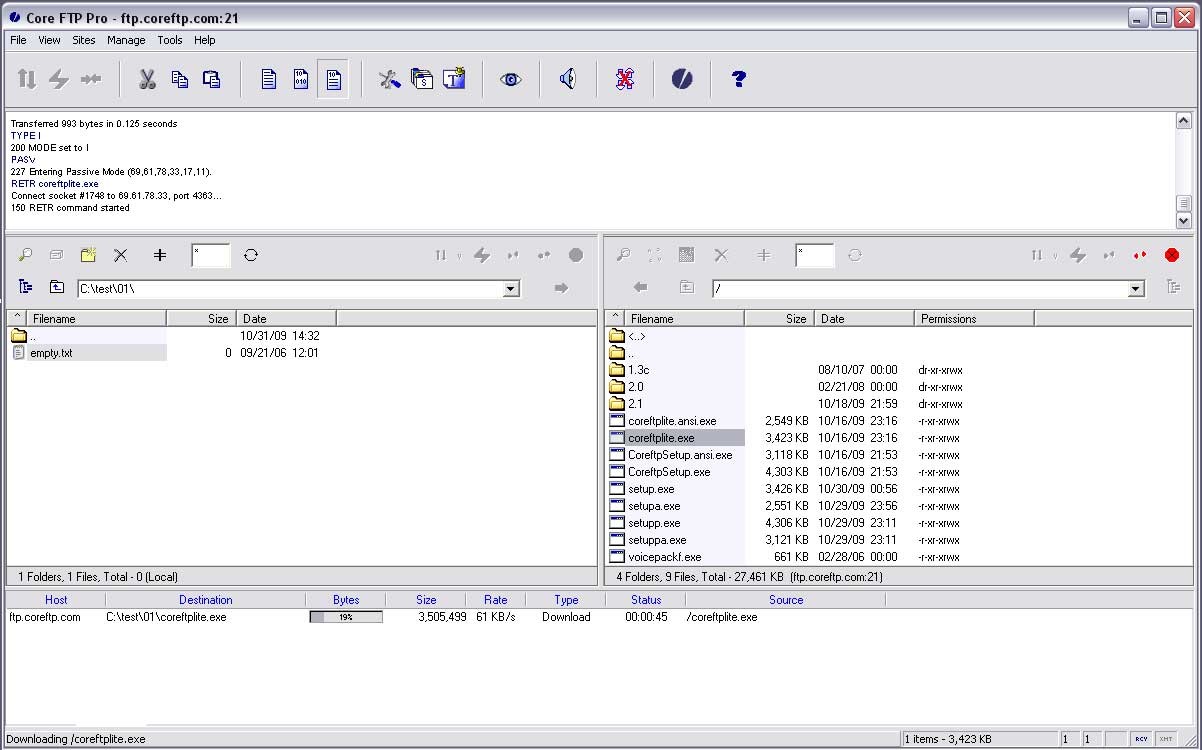
Task: Create a new folder in the local panel
Action: coord(88,255)
